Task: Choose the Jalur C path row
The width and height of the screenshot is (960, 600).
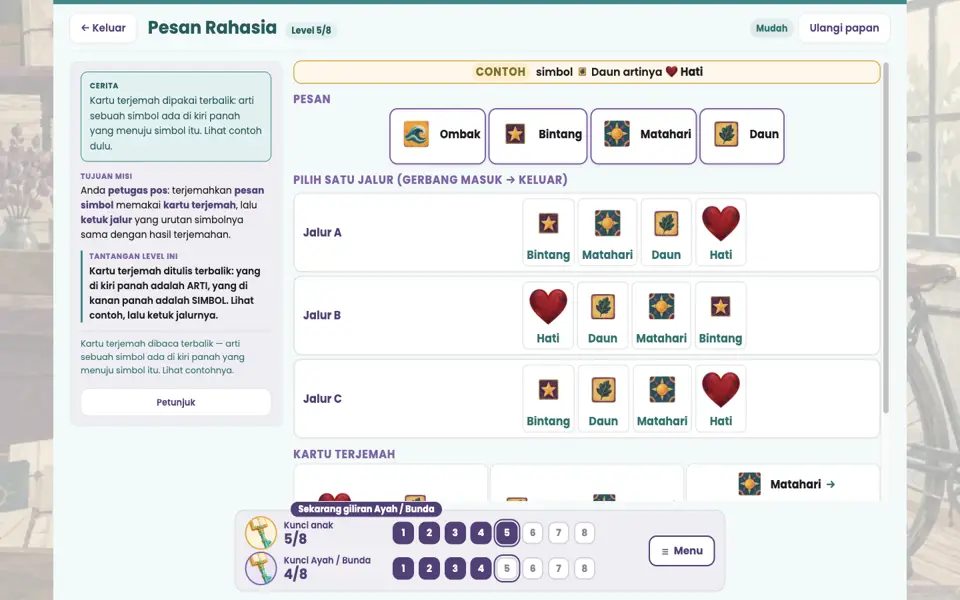Action: (x=587, y=399)
